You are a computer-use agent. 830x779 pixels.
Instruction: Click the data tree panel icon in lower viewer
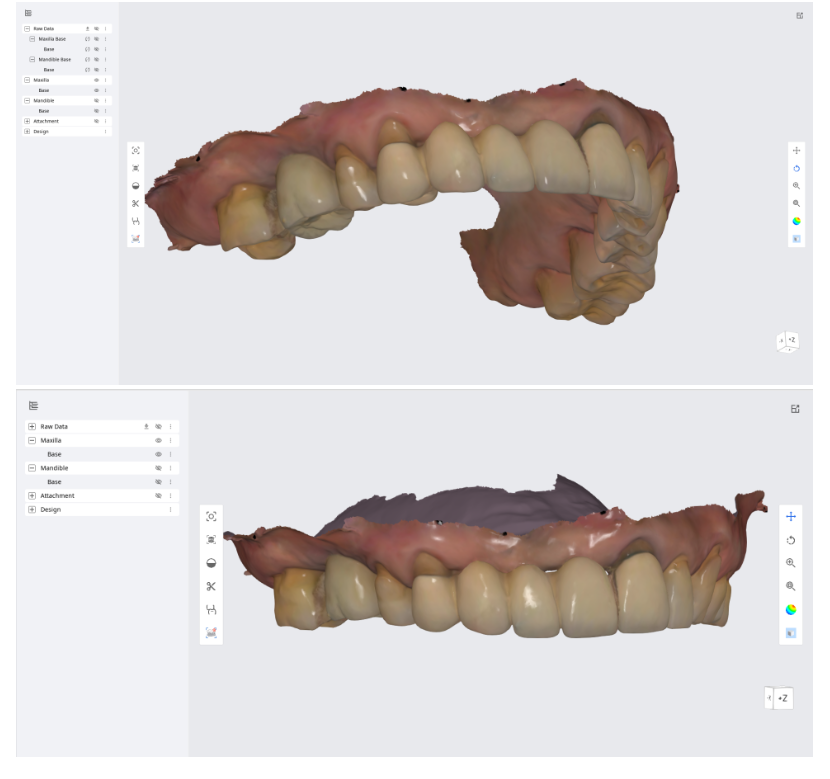(x=33, y=406)
